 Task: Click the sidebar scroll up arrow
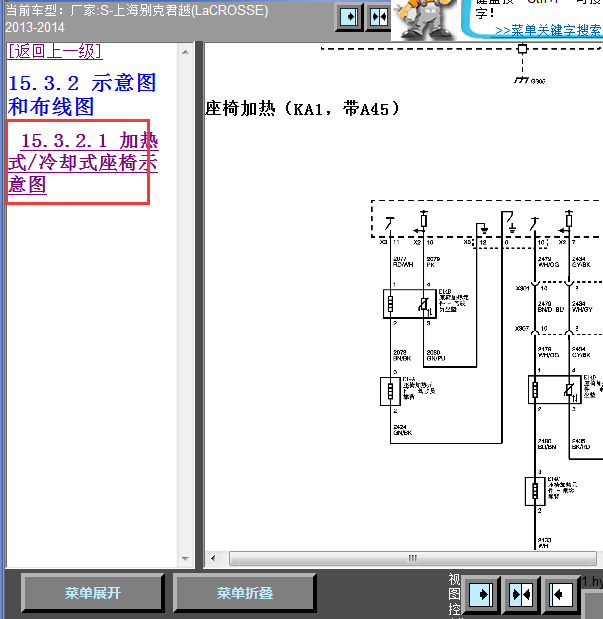pos(185,52)
